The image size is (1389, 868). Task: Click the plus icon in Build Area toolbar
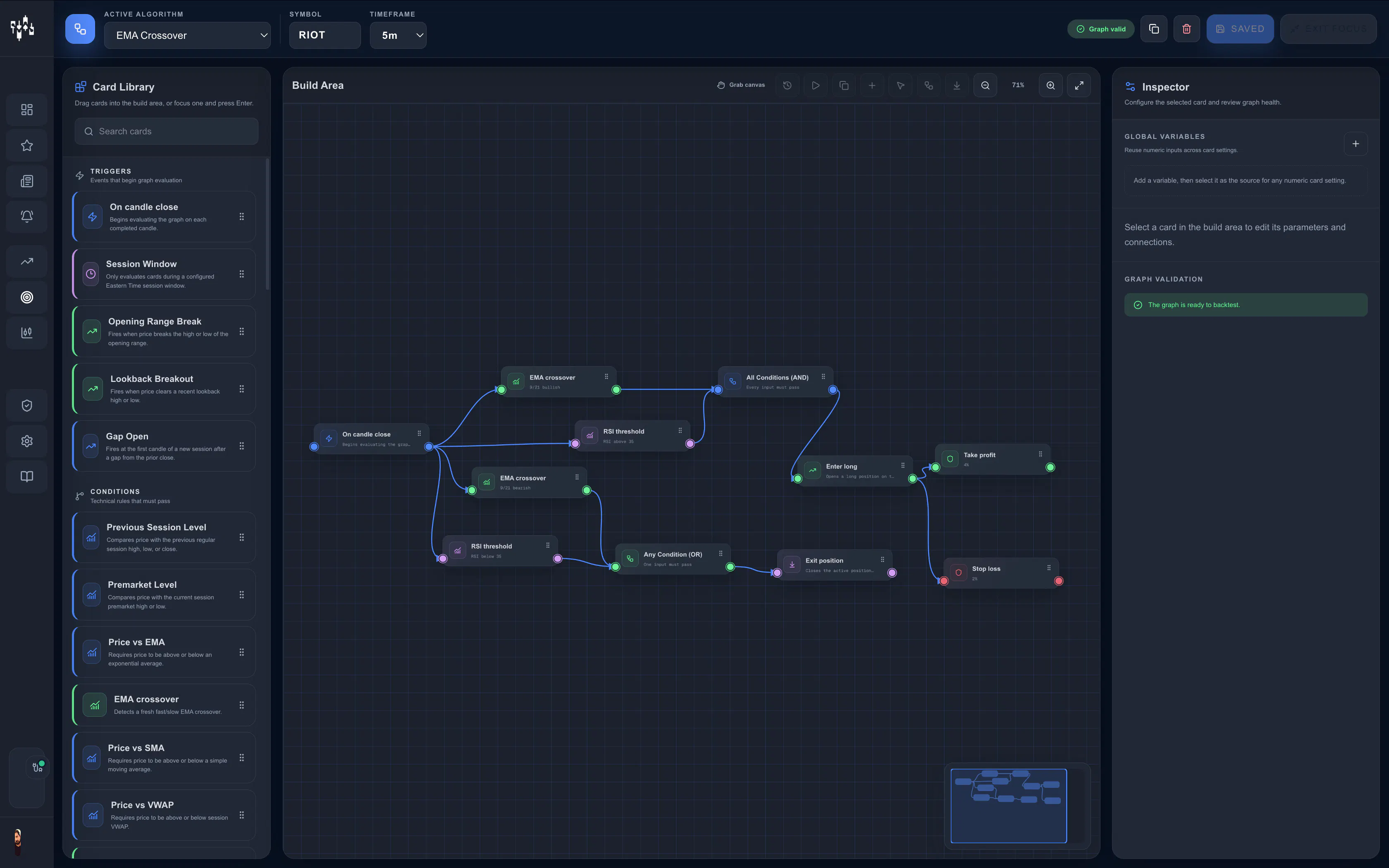872,86
